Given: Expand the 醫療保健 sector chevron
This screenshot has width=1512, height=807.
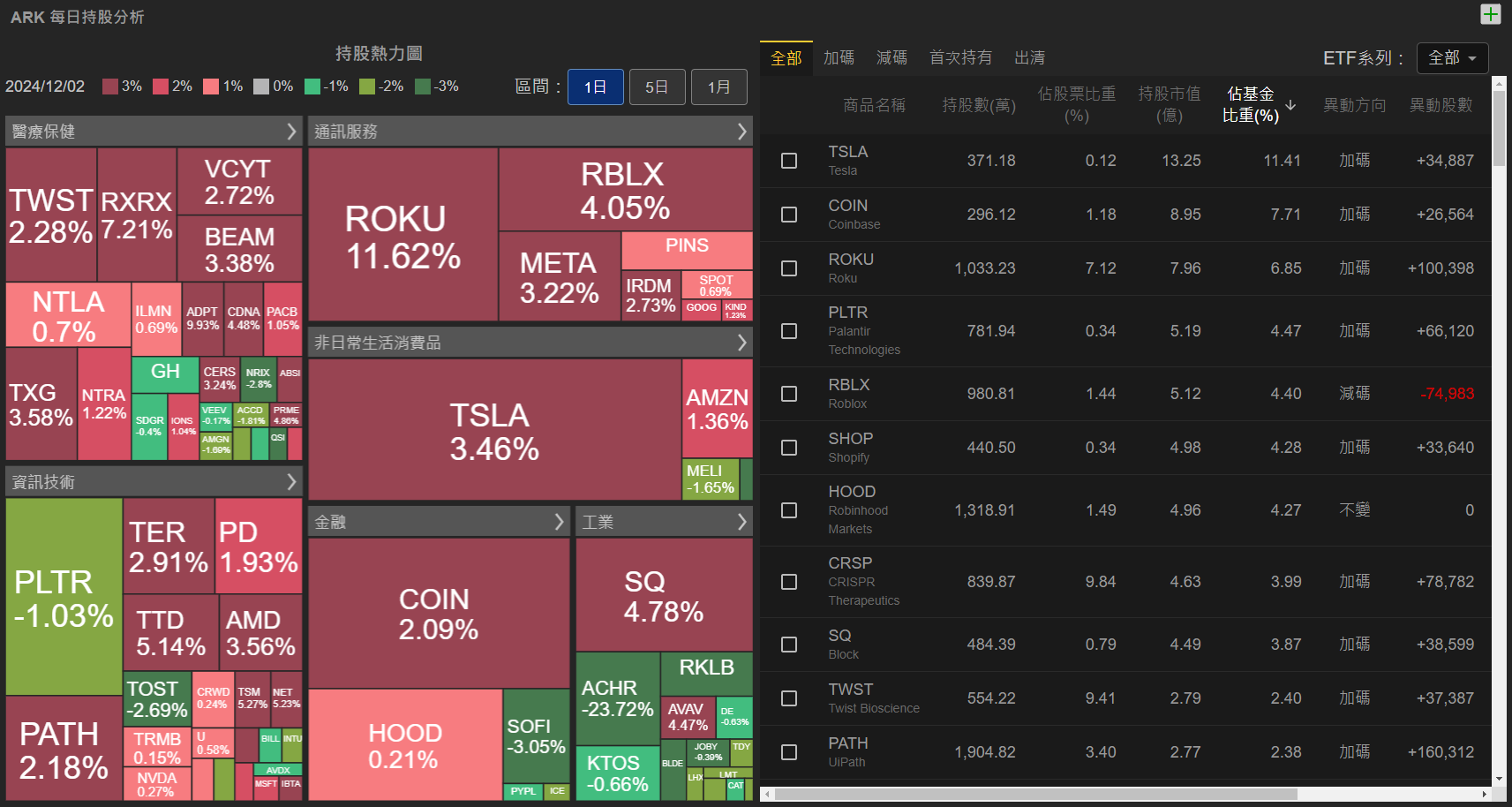Looking at the screenshot, I should pyautogui.click(x=291, y=132).
